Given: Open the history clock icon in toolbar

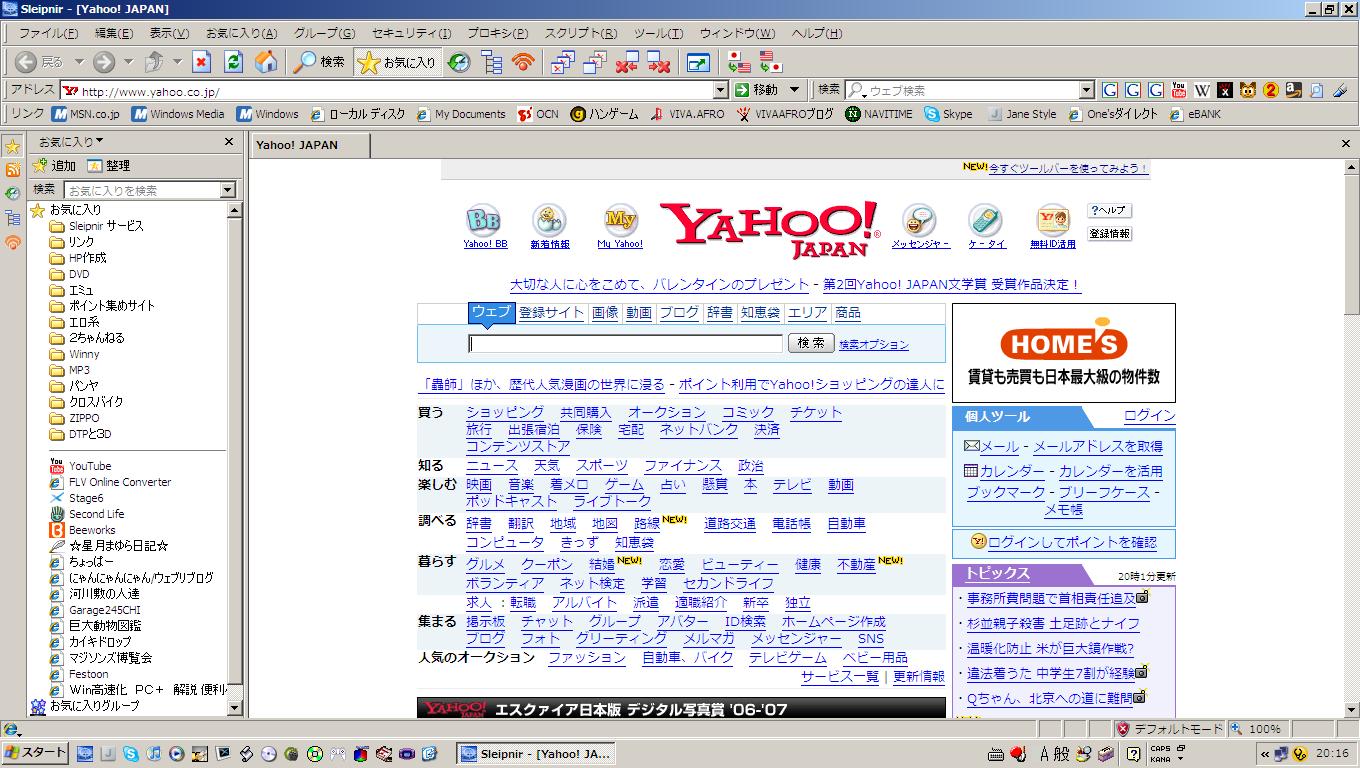Looking at the screenshot, I should [x=458, y=62].
